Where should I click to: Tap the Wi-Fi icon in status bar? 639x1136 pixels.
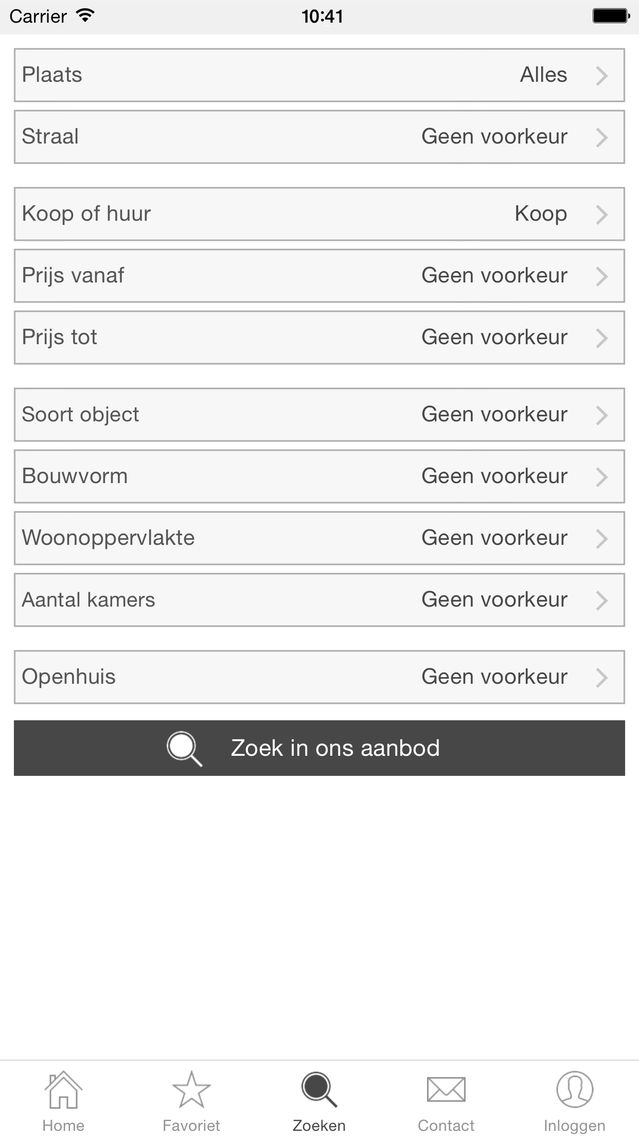[85, 16]
